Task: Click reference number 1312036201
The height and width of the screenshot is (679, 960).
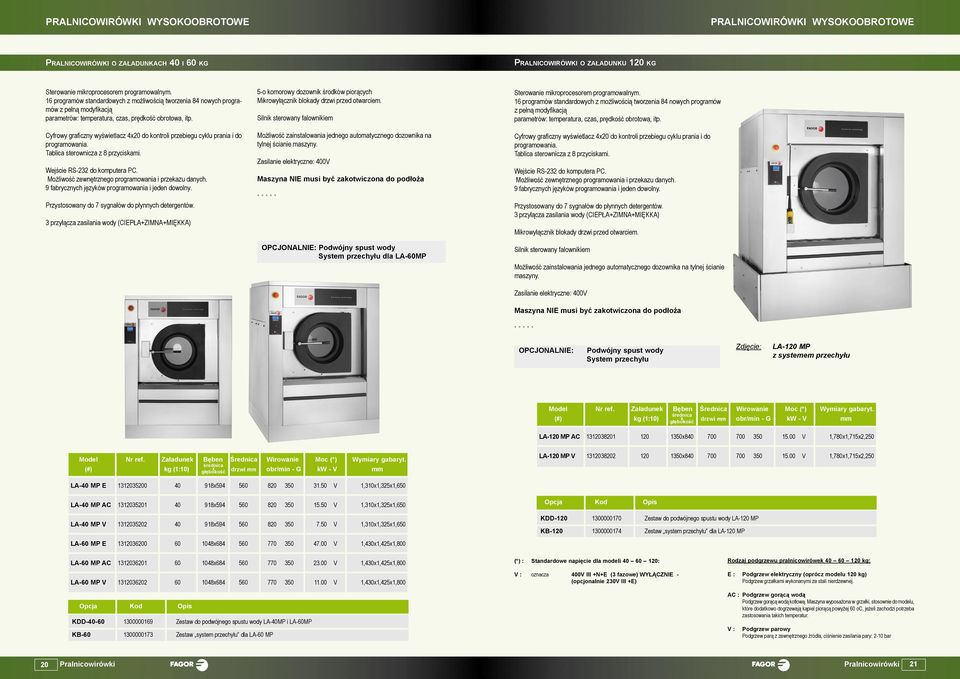Action: click(x=132, y=563)
